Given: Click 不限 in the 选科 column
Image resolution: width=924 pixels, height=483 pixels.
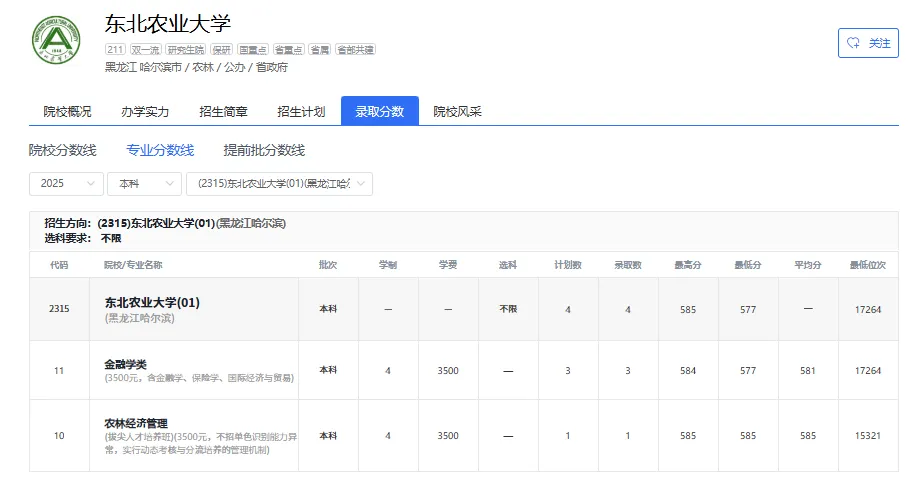Looking at the screenshot, I should point(508,309).
